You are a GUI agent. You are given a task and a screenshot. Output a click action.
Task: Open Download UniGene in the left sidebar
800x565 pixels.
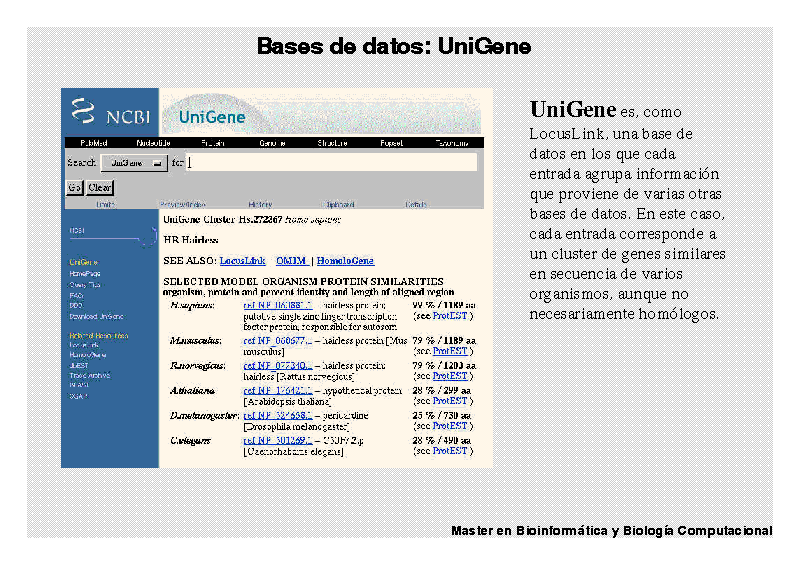point(97,316)
